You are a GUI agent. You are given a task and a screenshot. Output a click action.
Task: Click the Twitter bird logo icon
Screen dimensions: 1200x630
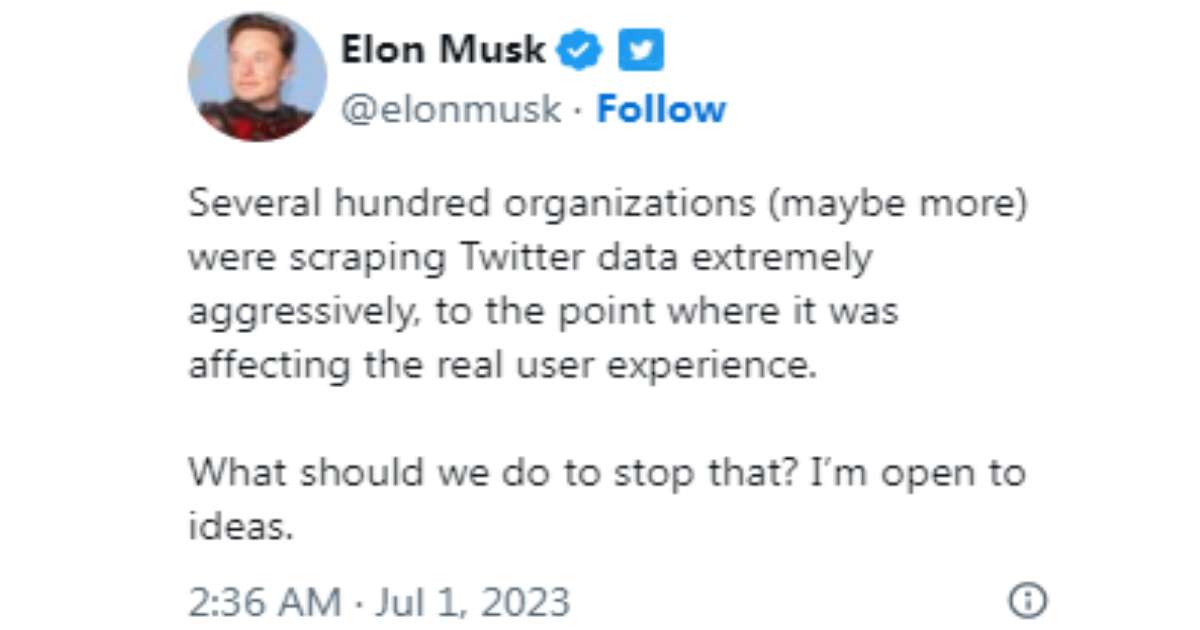tap(641, 50)
